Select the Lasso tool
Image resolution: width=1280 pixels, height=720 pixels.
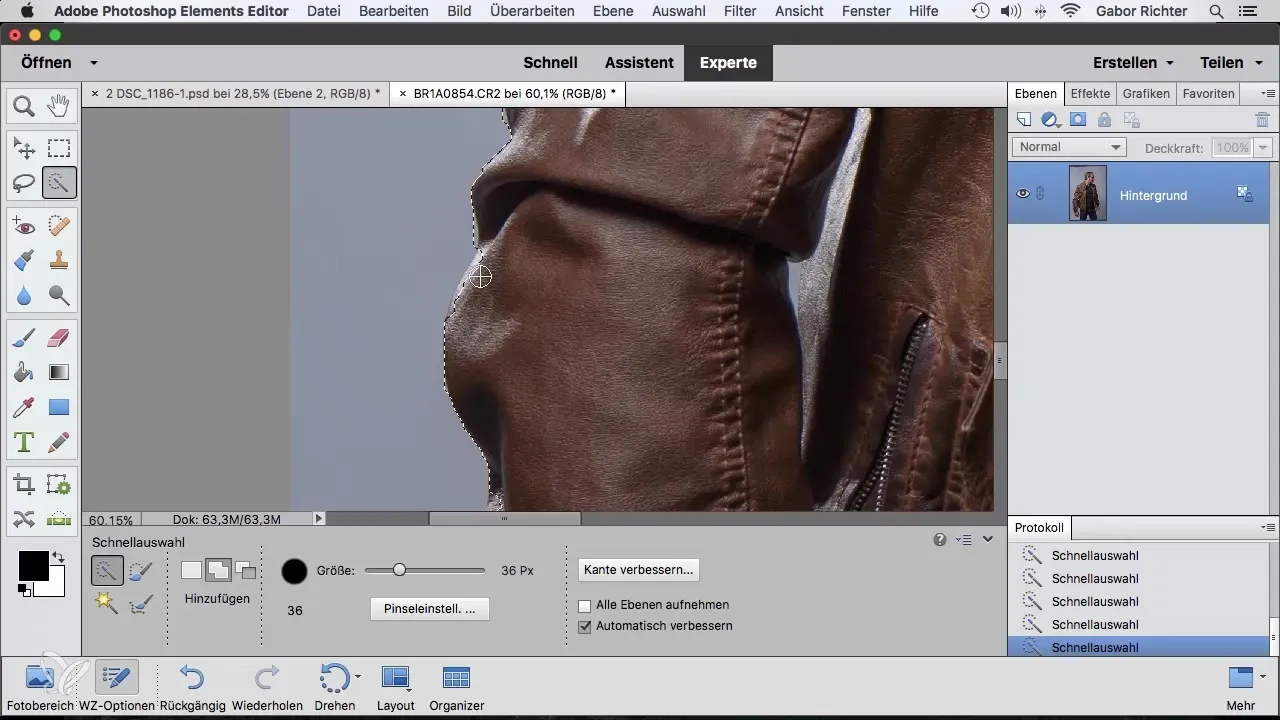[24, 183]
